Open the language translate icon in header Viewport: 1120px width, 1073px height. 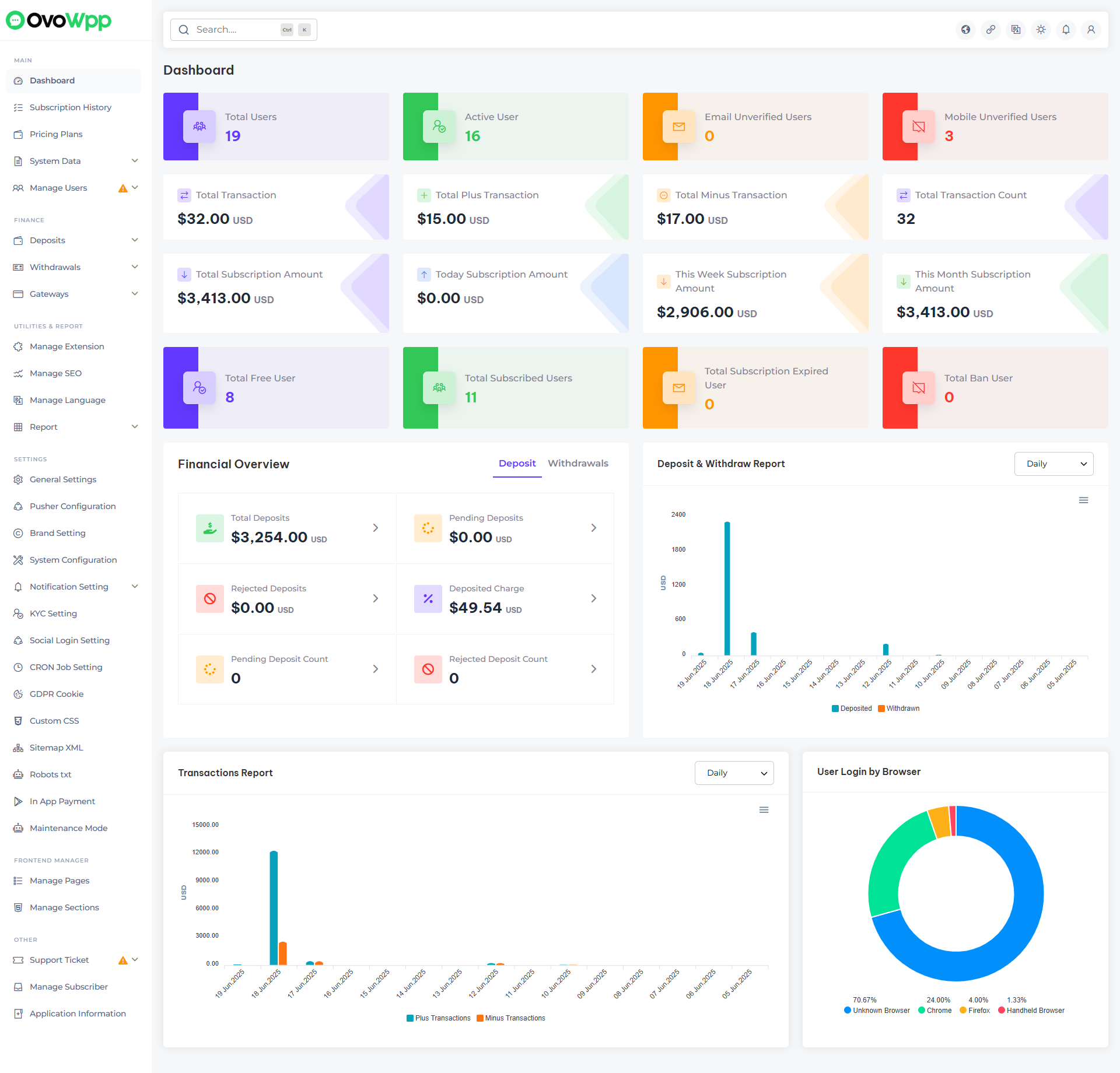pos(1016,30)
